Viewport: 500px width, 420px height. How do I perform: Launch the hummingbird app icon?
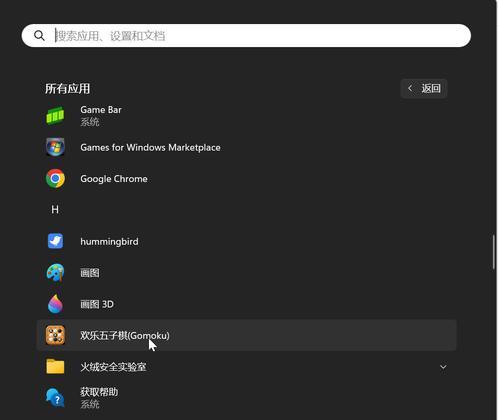[x=55, y=241]
